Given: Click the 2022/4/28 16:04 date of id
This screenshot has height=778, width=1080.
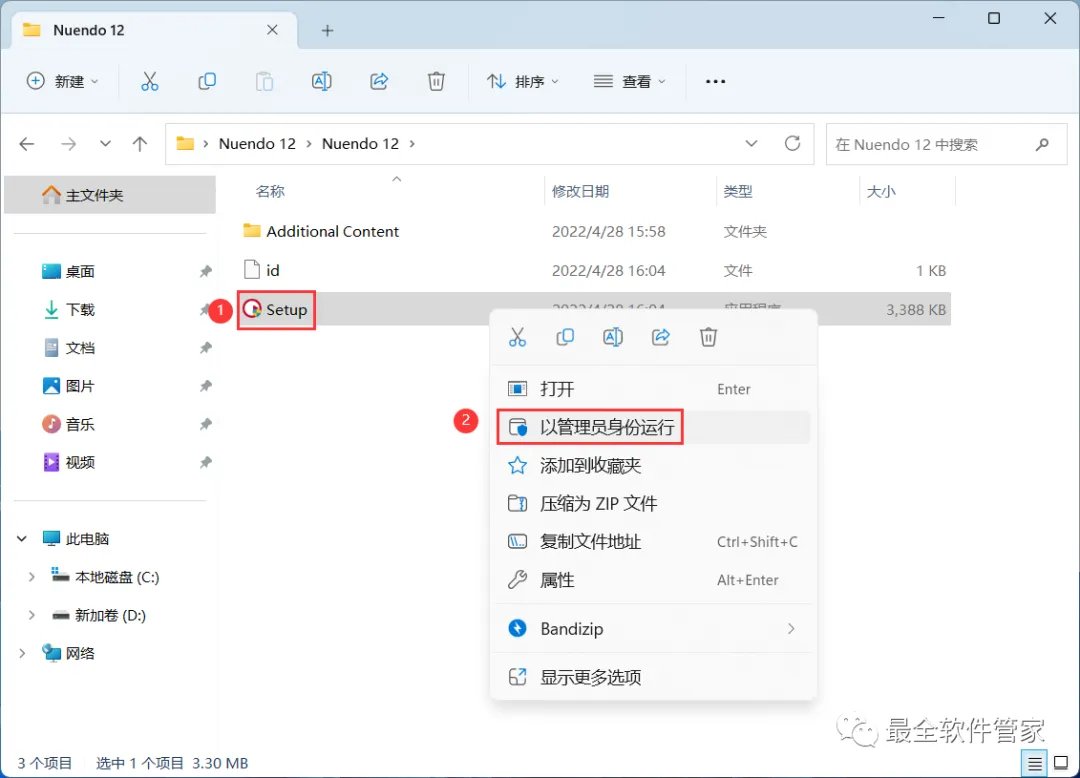Looking at the screenshot, I should click(x=608, y=271).
